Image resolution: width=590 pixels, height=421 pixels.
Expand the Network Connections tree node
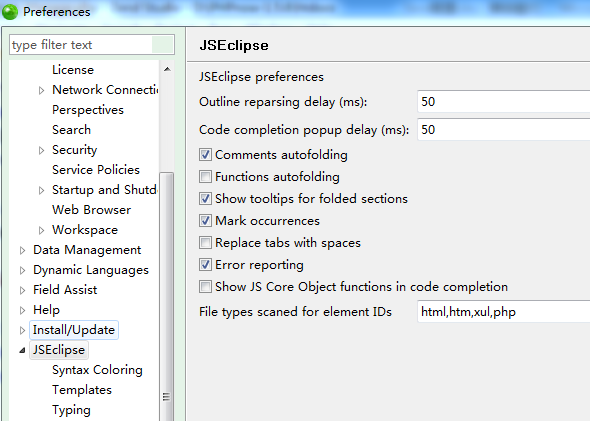pos(41,90)
